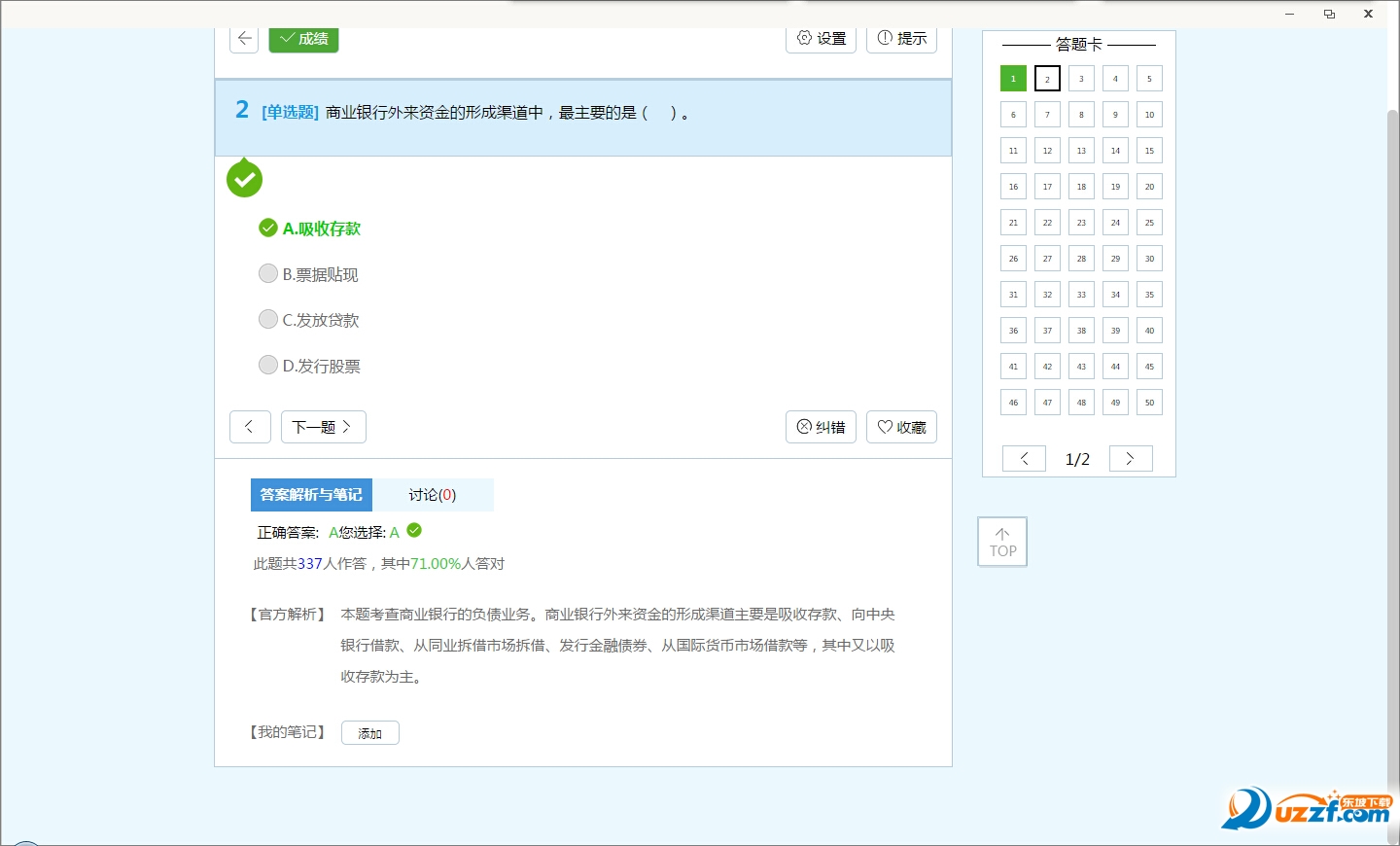
Task: Restore down the application window
Action: (1329, 14)
